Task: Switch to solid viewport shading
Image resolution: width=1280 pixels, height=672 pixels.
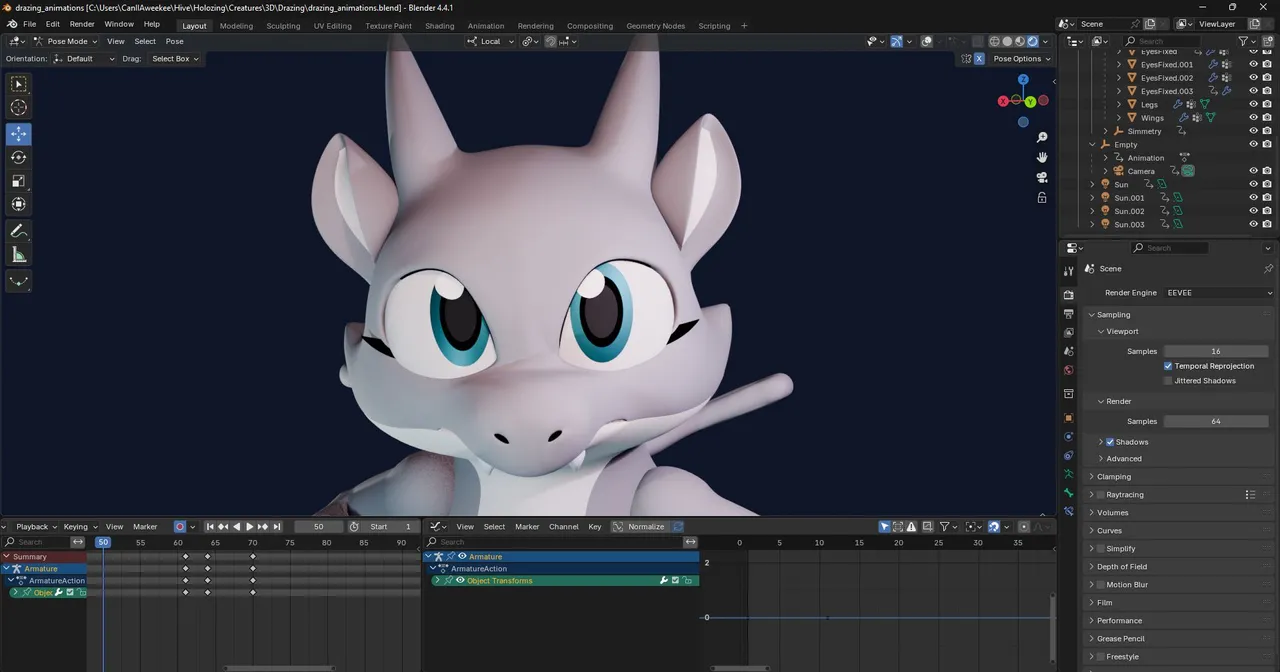Action: (1007, 42)
